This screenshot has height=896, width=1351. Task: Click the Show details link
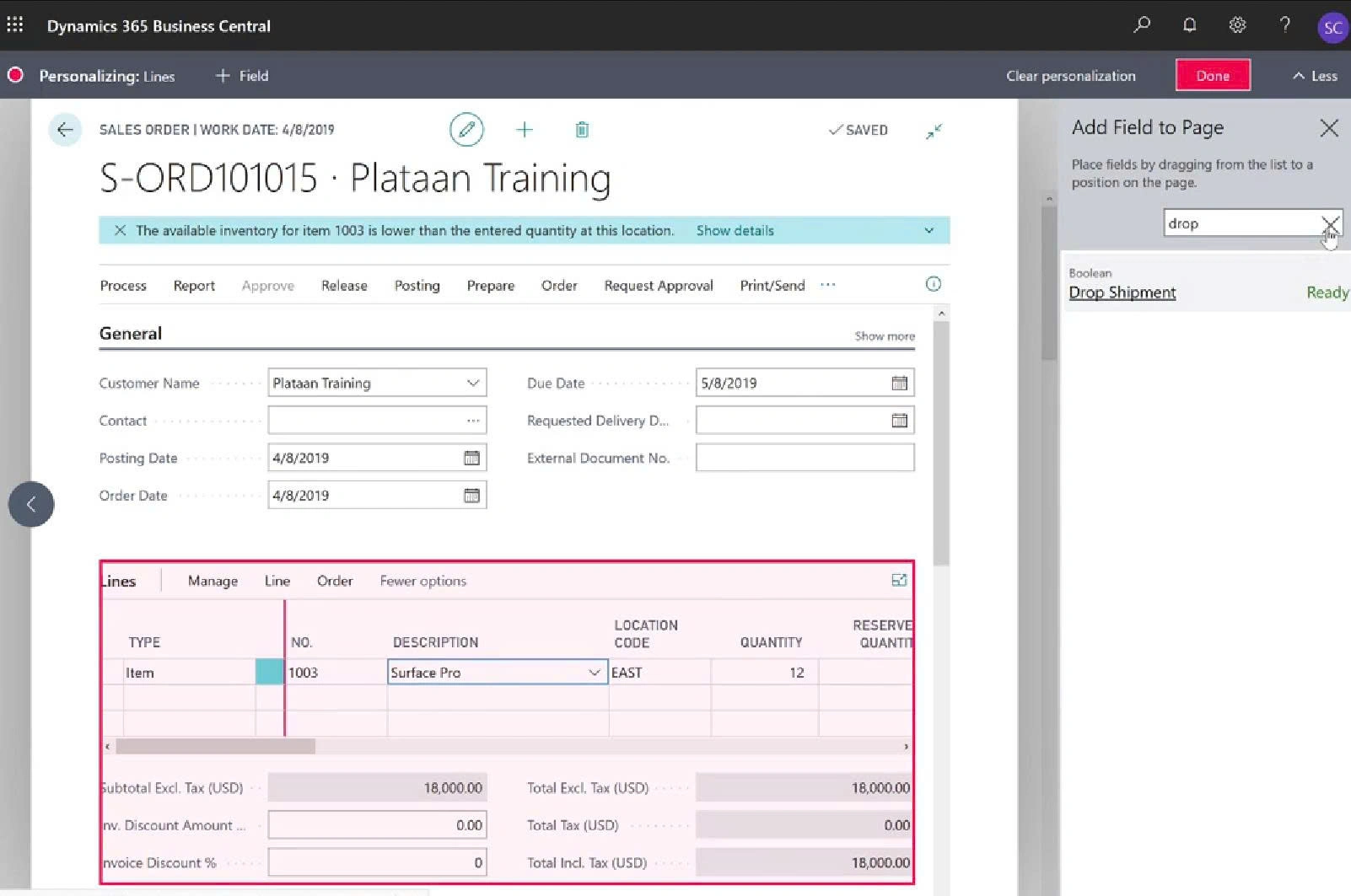click(x=735, y=230)
